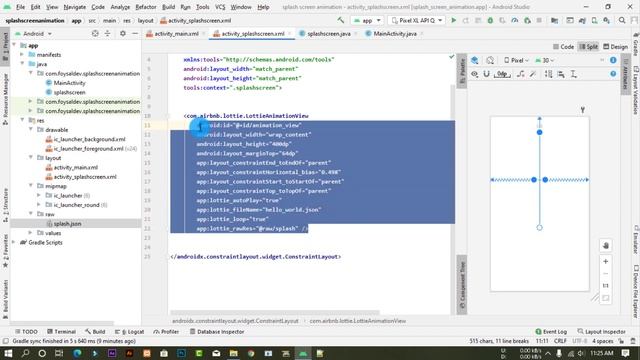Open the Database Inspector button

point(217,331)
